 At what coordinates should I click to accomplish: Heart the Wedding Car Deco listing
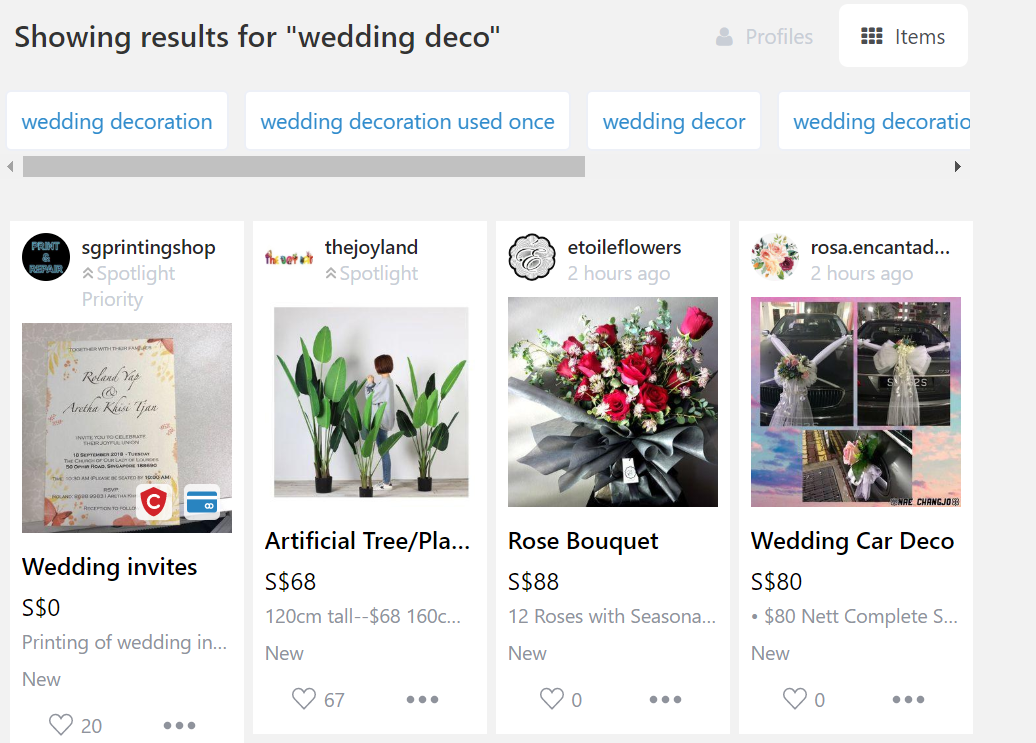pyautogui.click(x=794, y=699)
